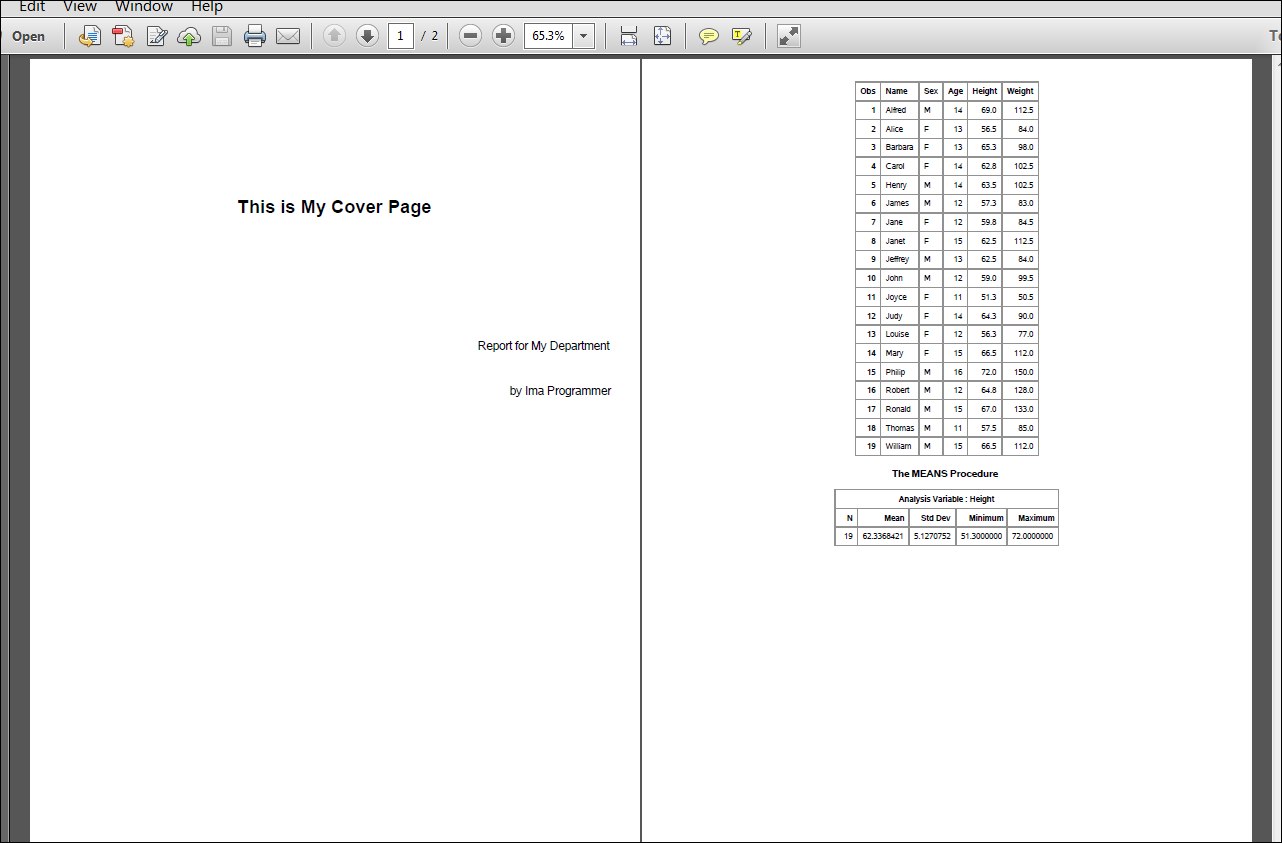Viewport: 1282px width, 843px height.
Task: Click the Age column header
Action: tap(956, 91)
